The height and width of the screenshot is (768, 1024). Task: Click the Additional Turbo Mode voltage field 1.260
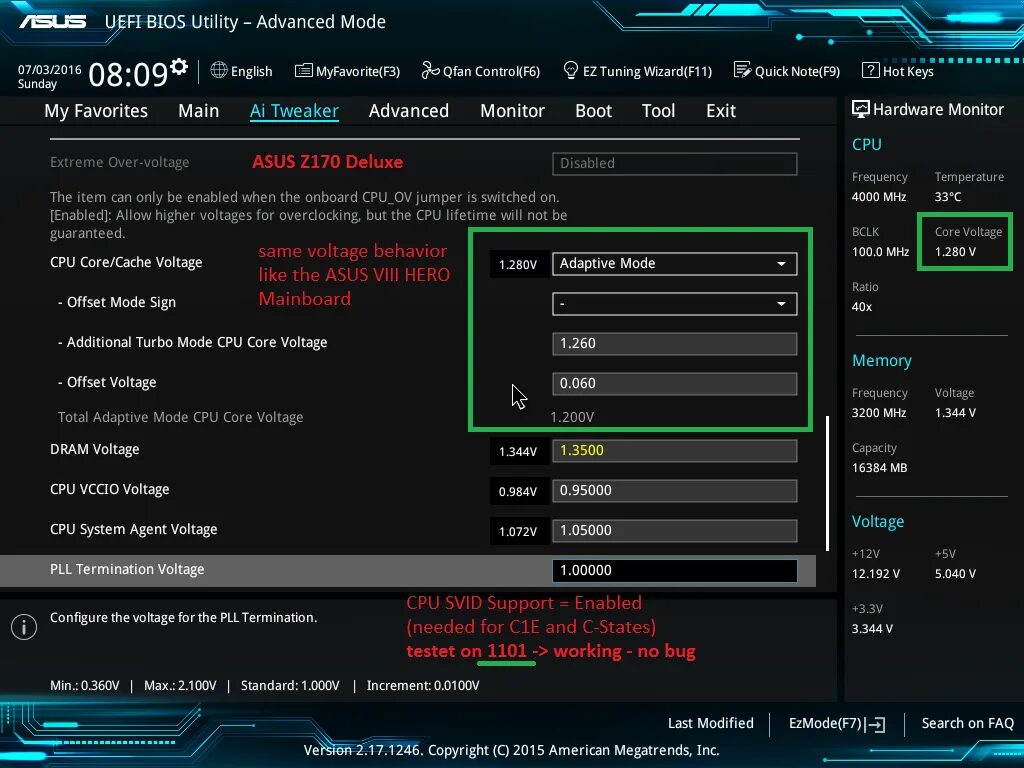point(675,344)
